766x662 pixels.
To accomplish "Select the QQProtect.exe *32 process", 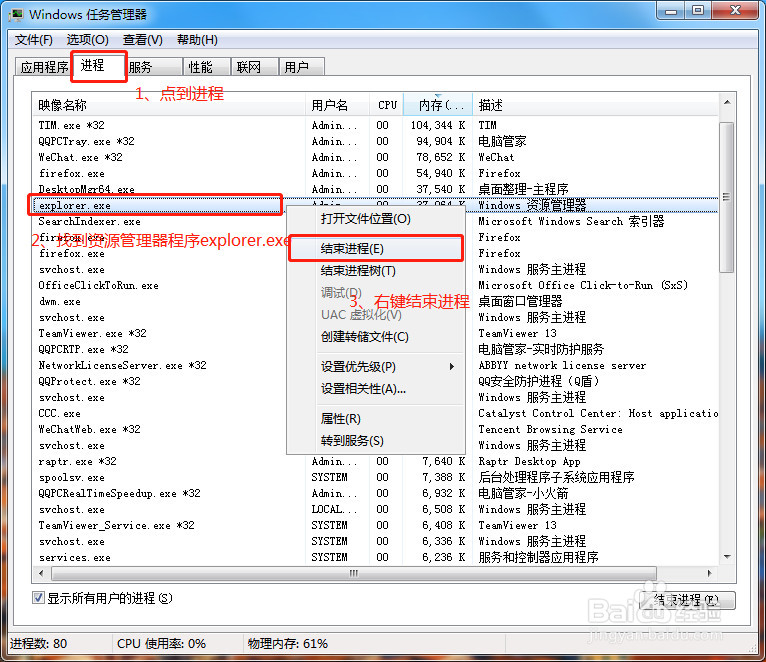I will pos(89,381).
